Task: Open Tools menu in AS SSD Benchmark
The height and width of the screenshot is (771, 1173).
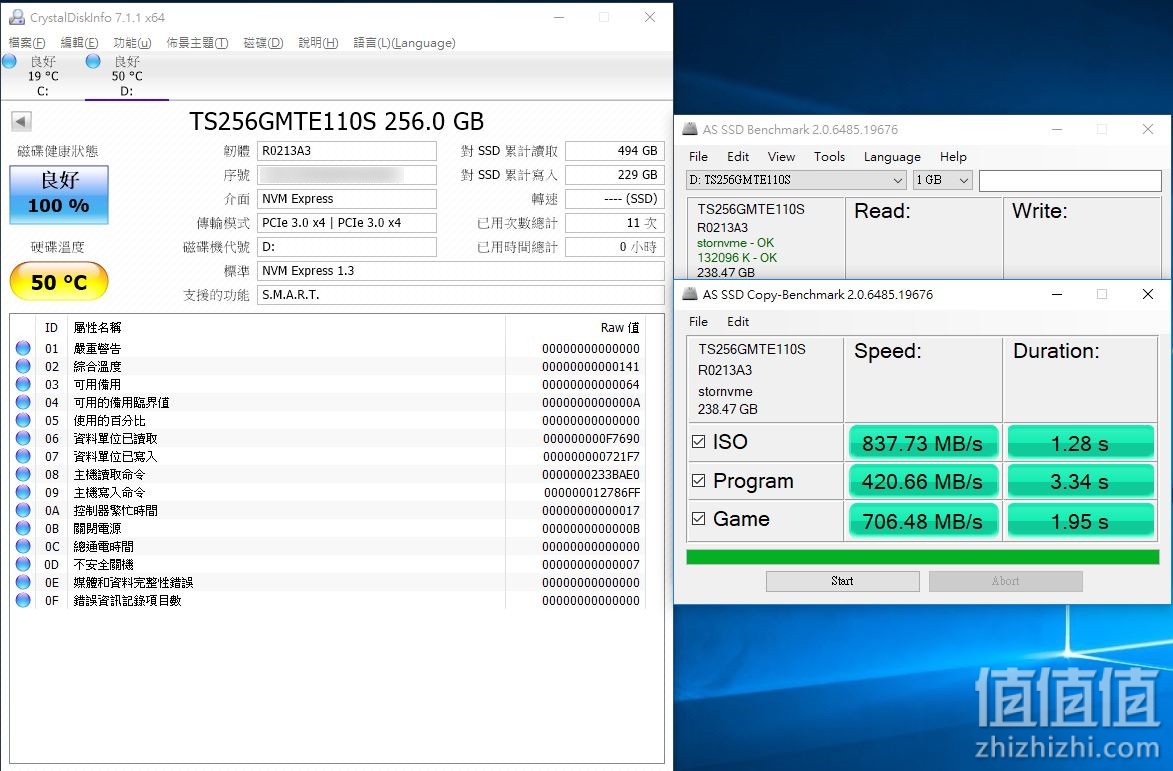Action: (830, 156)
